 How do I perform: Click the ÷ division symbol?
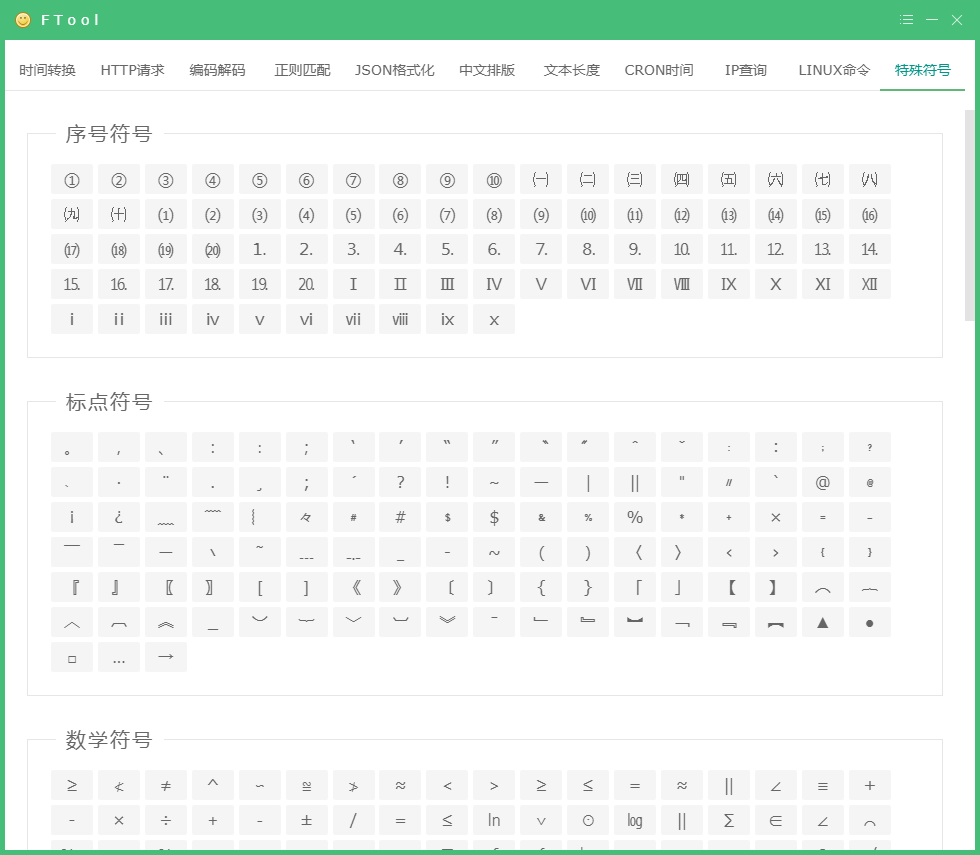click(x=165, y=820)
